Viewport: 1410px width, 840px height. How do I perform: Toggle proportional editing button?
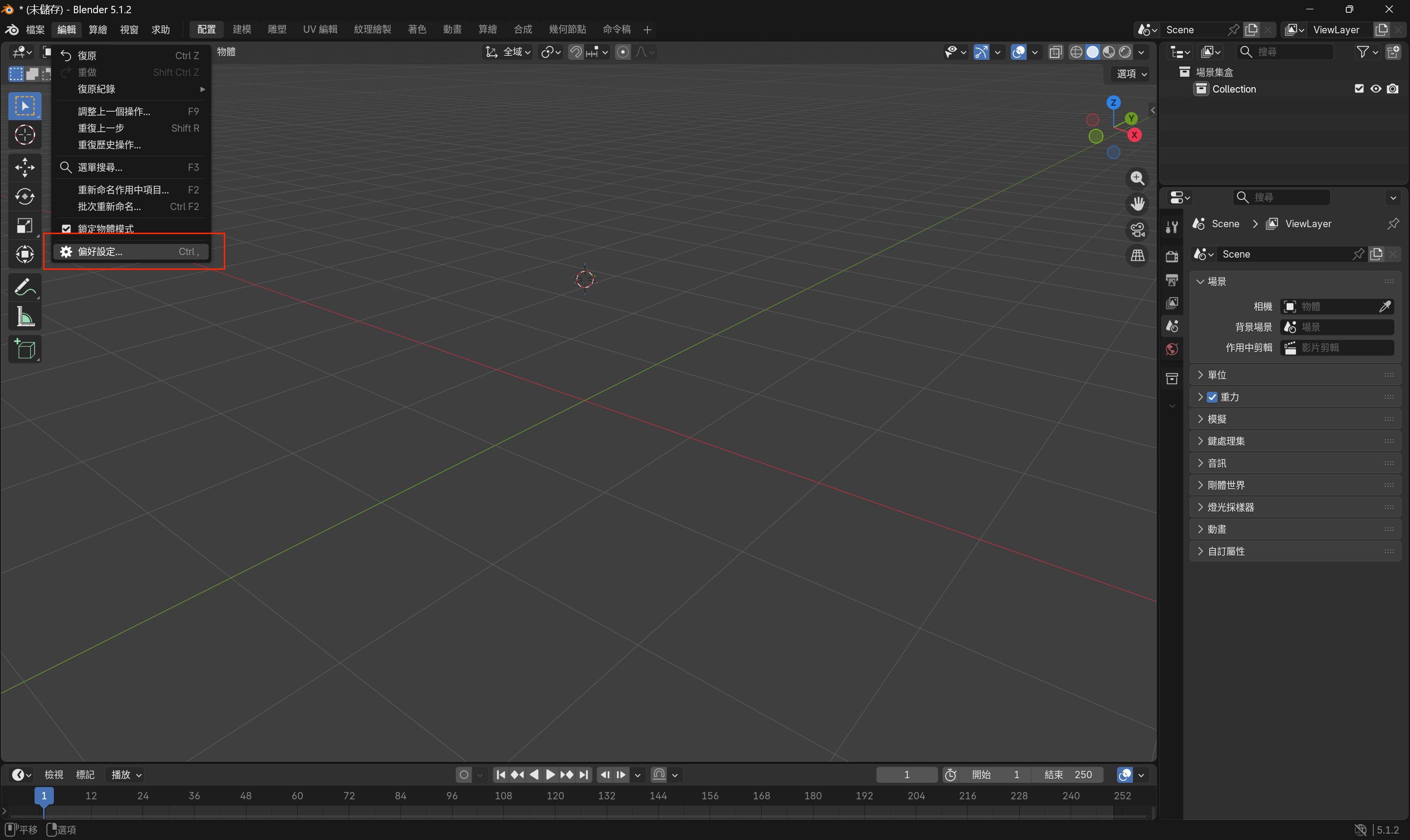[x=622, y=52]
